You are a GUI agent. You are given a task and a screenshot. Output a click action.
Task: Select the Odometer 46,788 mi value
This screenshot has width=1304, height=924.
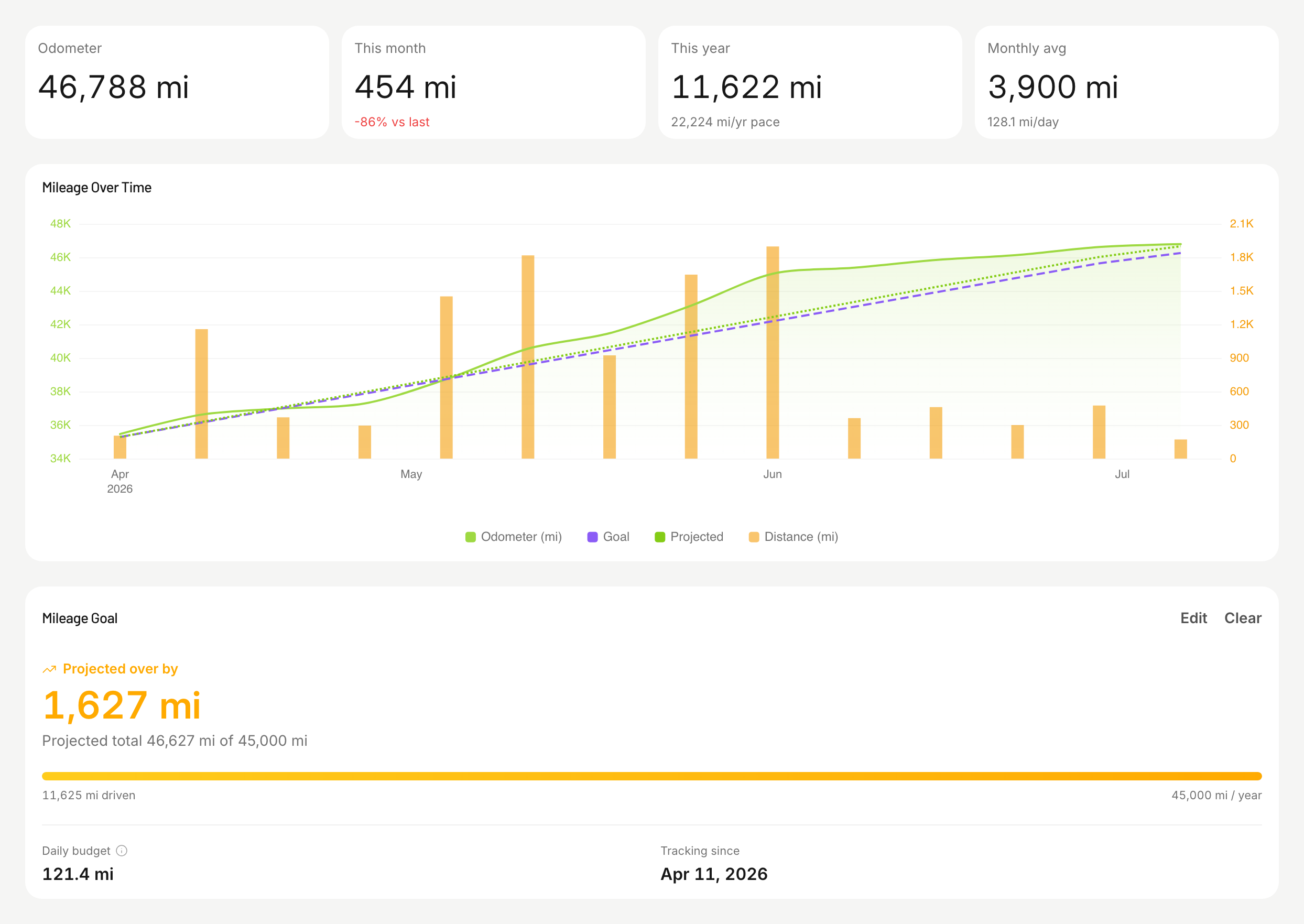click(113, 87)
